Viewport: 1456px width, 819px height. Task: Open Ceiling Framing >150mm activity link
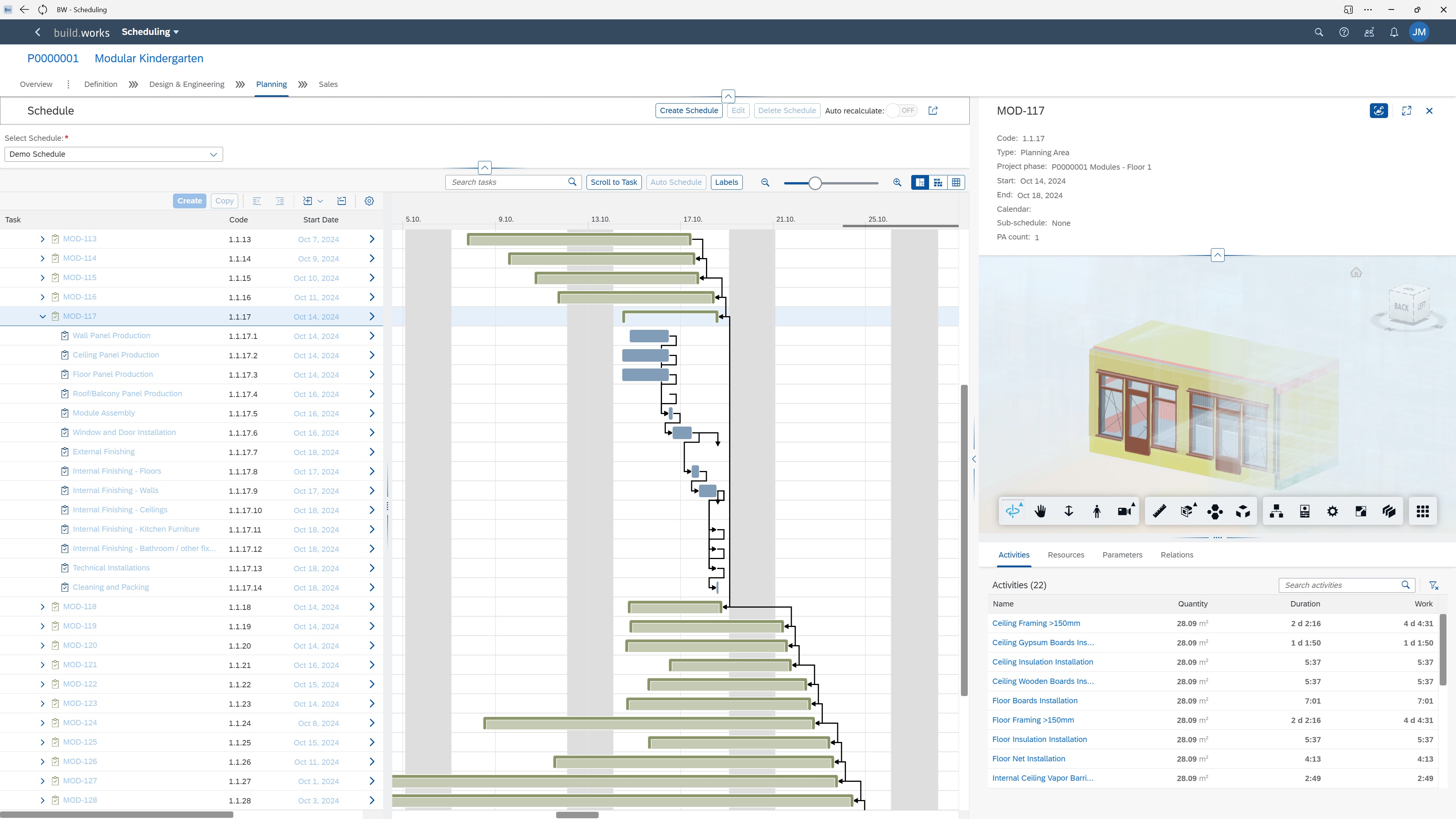pos(1036,623)
